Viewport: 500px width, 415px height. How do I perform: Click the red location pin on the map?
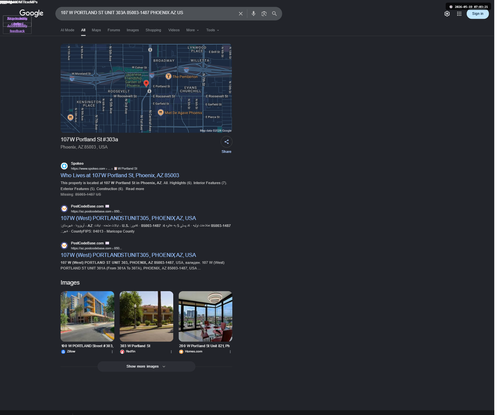pos(146,83)
